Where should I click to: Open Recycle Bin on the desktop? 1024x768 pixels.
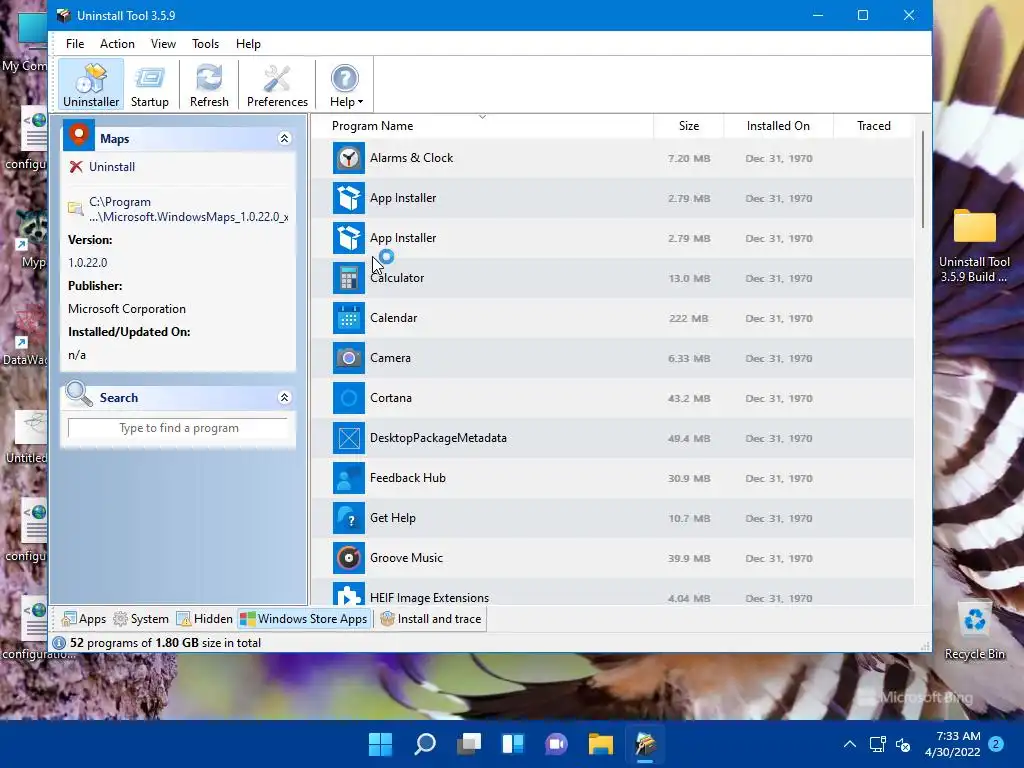974,630
